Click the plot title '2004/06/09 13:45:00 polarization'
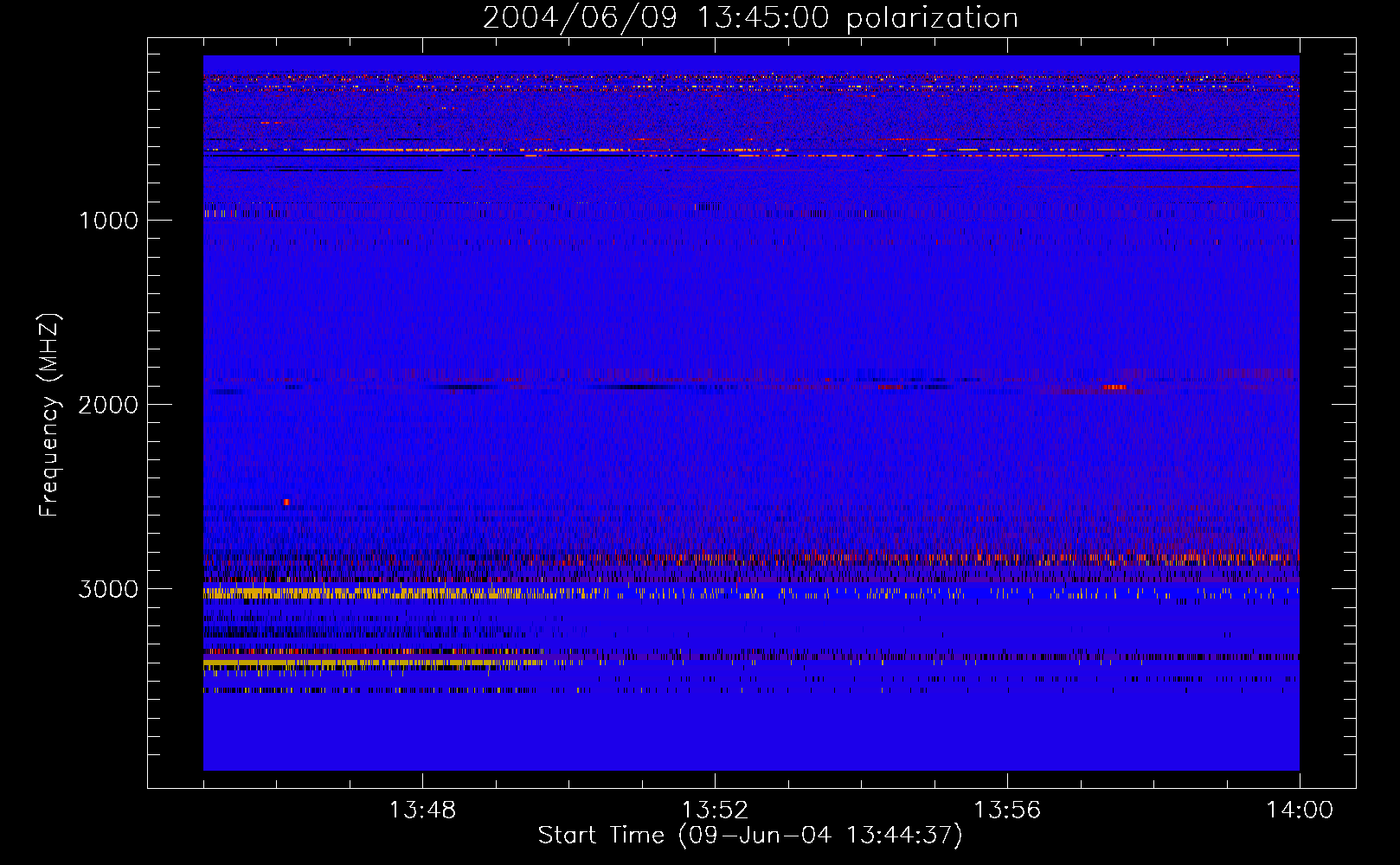Screen dimensions: 1400x865 pyautogui.click(x=750, y=17)
